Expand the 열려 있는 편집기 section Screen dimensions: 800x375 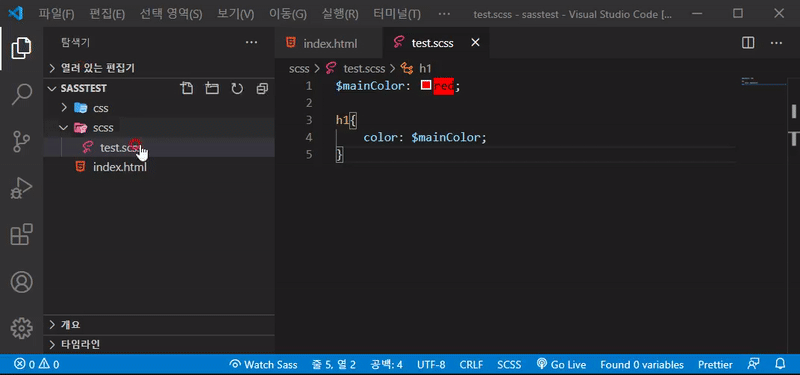159,68
